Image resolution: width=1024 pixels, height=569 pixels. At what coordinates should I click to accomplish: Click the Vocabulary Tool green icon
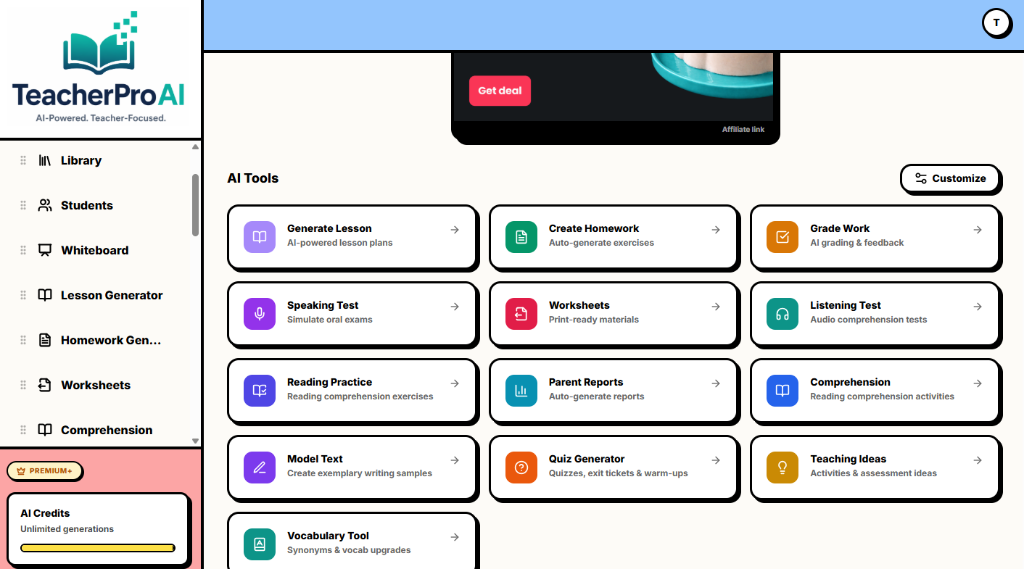[259, 544]
